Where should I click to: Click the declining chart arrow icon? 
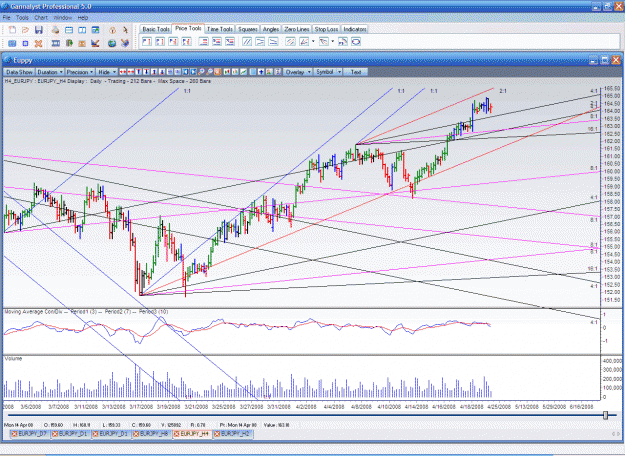[x=95, y=43]
